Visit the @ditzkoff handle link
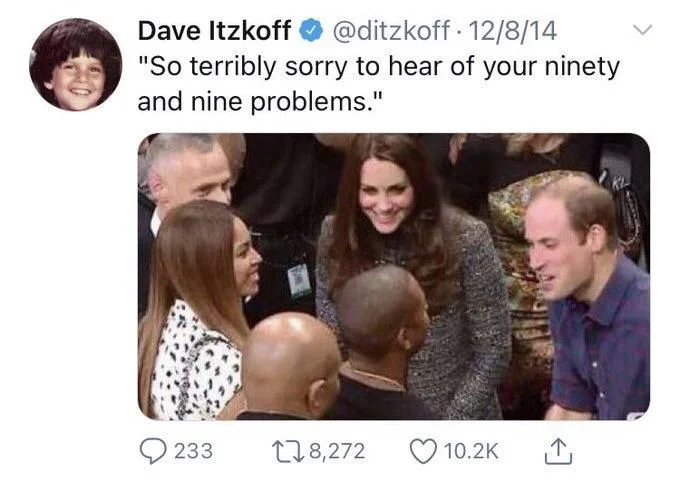This screenshot has width=680, height=481. tap(391, 30)
